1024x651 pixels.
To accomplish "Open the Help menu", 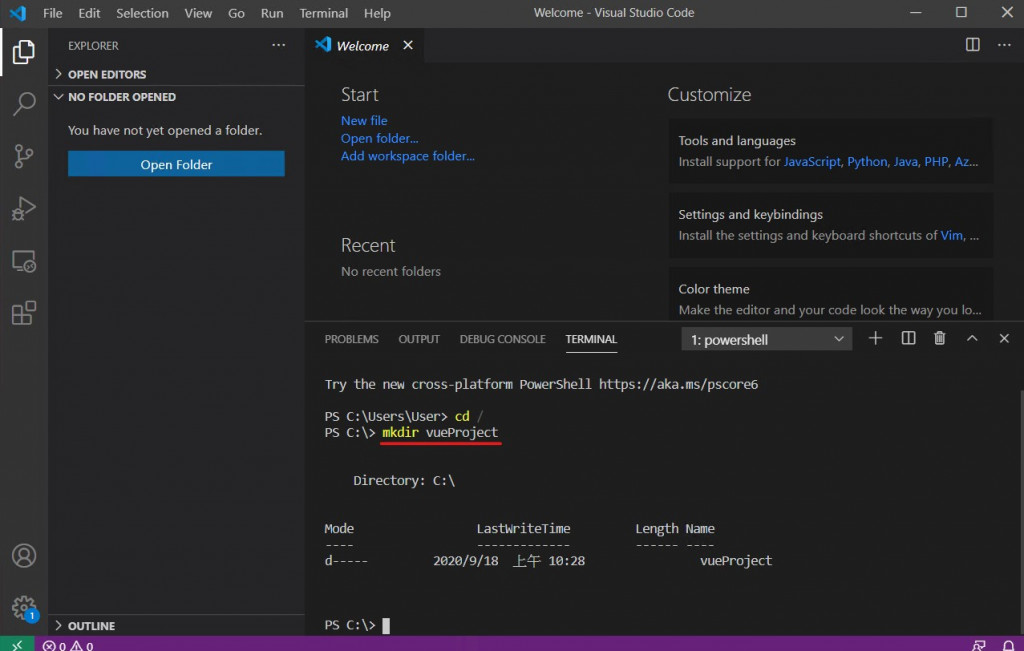I will [377, 13].
